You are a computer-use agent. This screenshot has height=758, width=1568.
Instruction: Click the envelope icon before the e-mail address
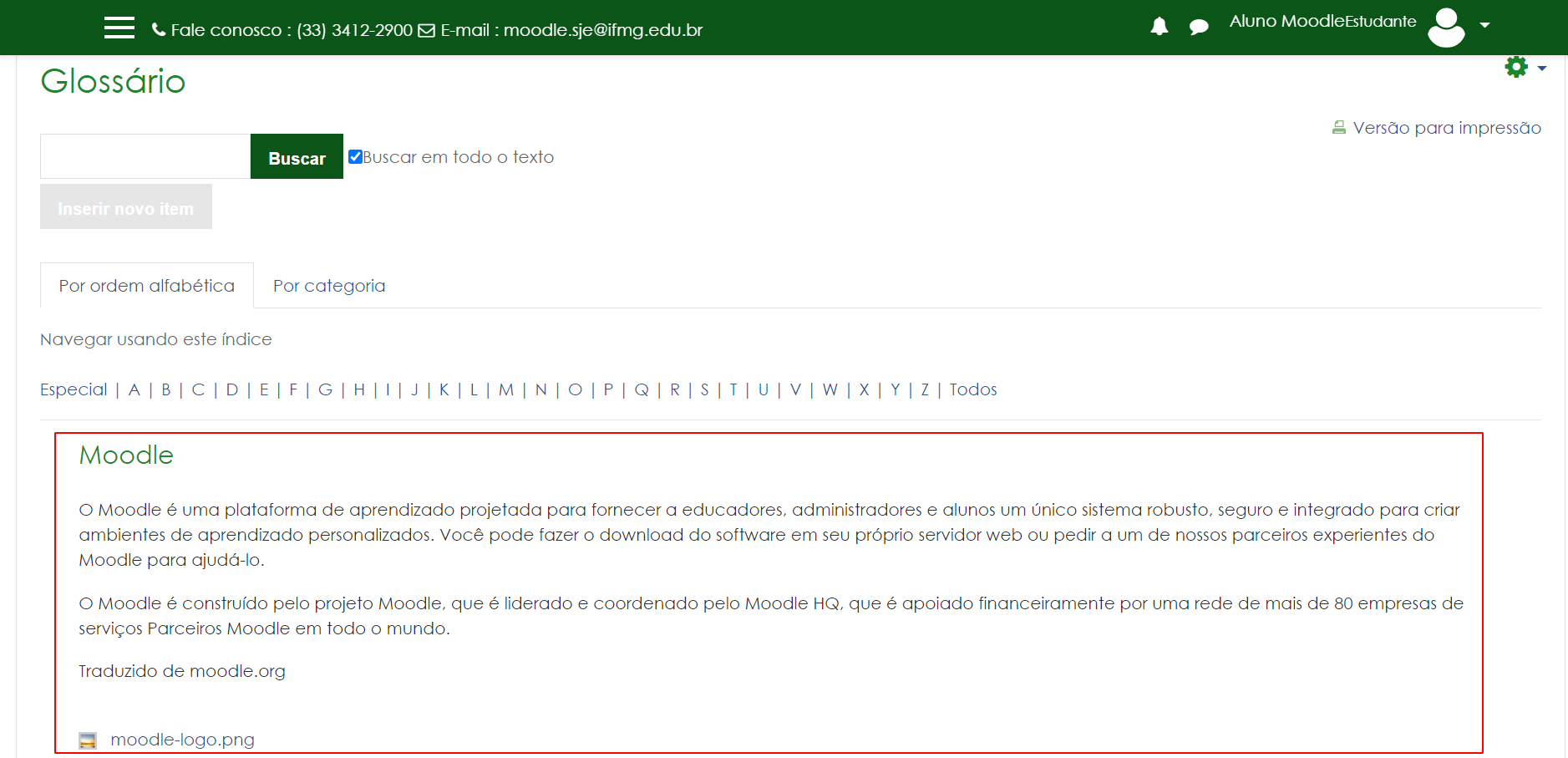coord(426,29)
